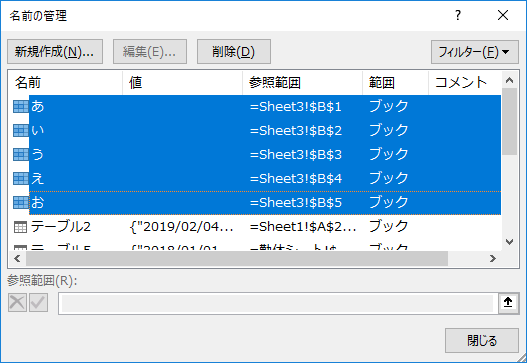Viewport: 527px width, 363px height.
Task: Click the =Sheet3!$B$5 reference cell
Action: (296, 203)
